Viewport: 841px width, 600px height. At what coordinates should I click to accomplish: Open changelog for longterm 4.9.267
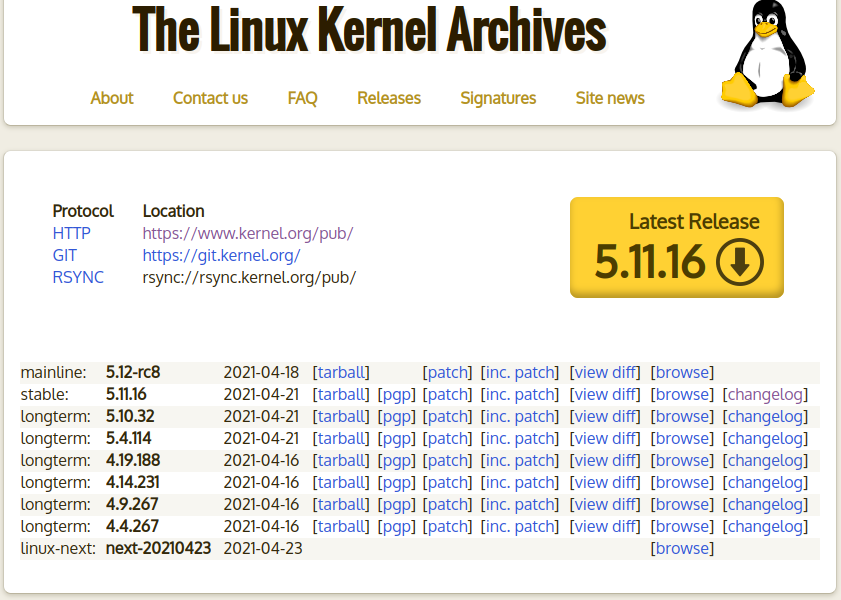point(765,504)
